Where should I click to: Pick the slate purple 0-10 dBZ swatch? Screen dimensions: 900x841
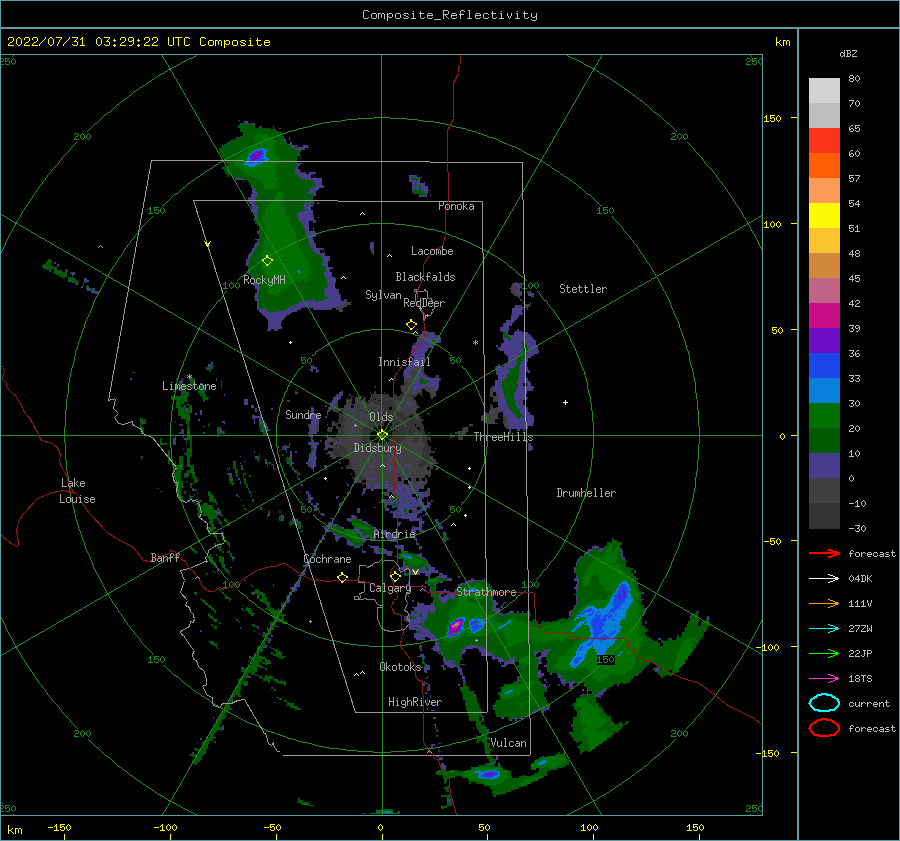pos(824,465)
